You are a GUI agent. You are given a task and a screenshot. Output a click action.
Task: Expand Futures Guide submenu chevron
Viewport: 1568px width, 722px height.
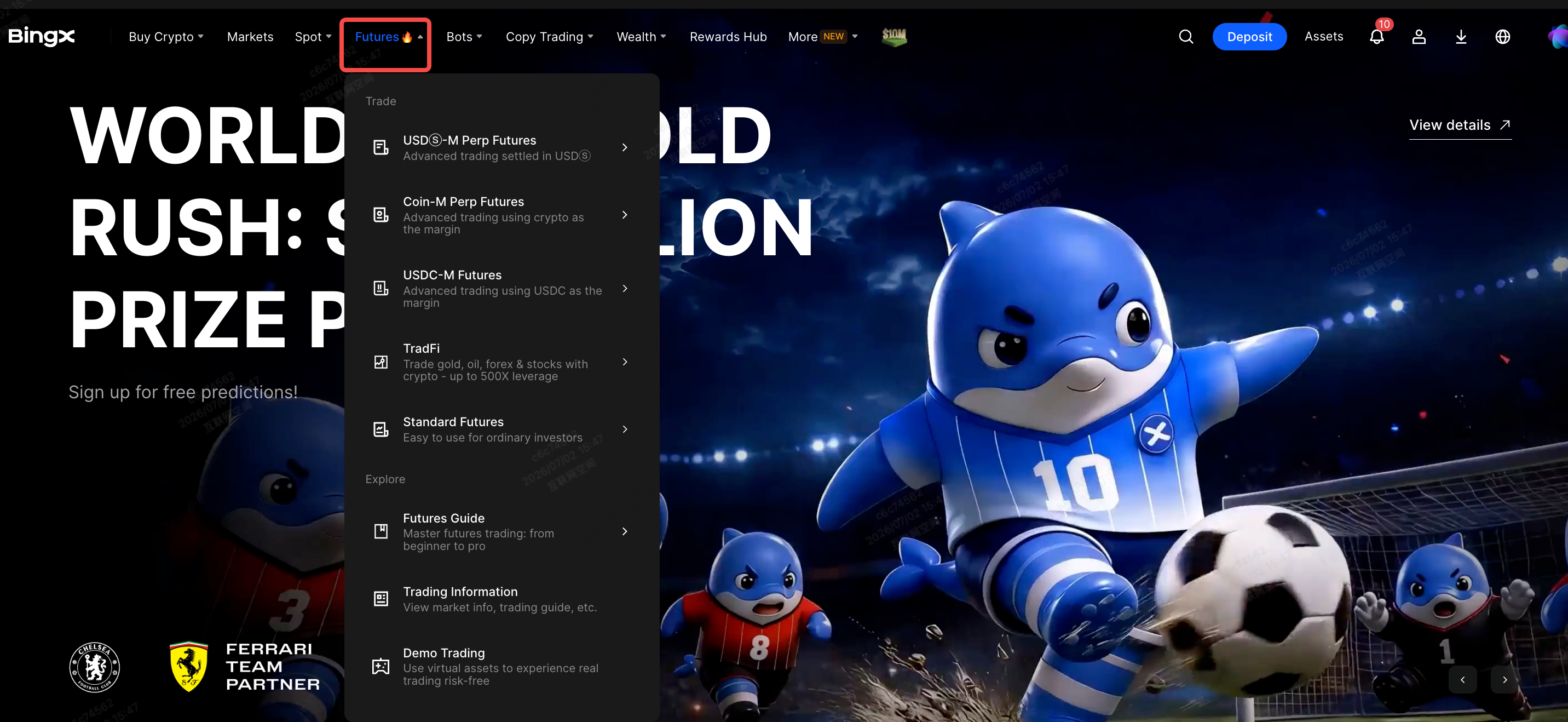point(625,531)
